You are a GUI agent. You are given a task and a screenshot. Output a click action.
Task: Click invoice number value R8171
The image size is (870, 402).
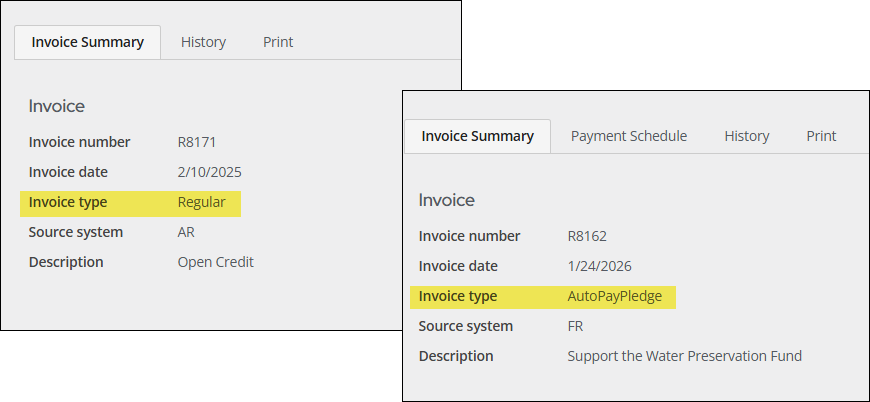tap(196, 142)
